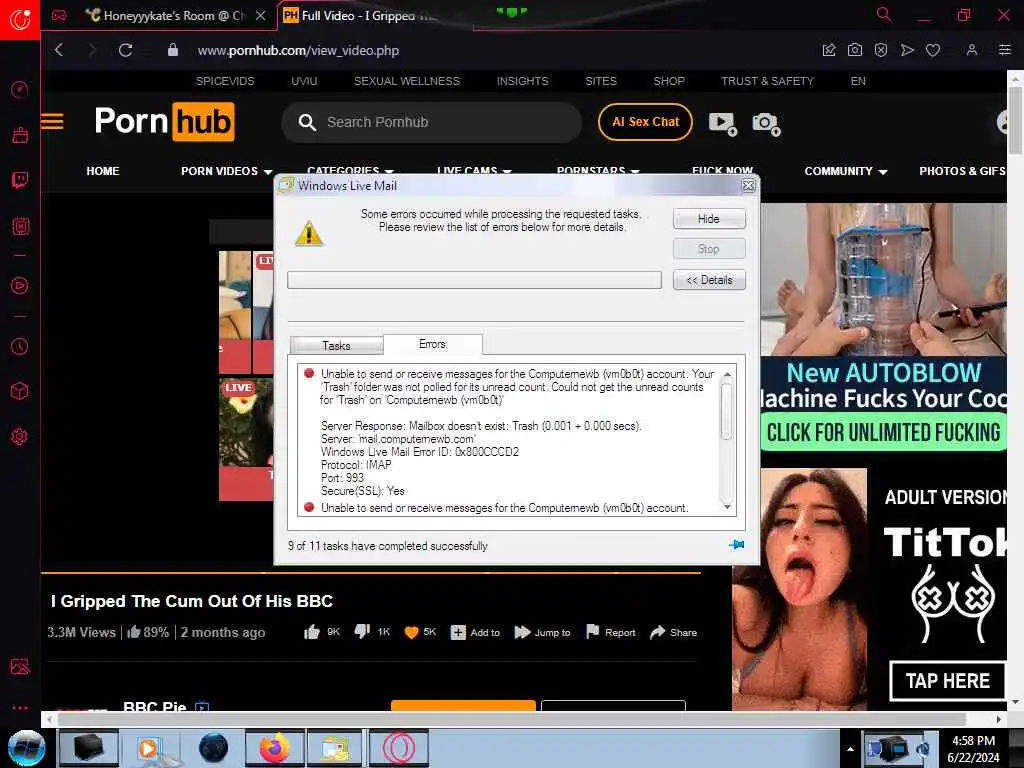Open the TRUST & SAFETY link
Image resolution: width=1024 pixels, height=768 pixels.
pyautogui.click(x=767, y=81)
